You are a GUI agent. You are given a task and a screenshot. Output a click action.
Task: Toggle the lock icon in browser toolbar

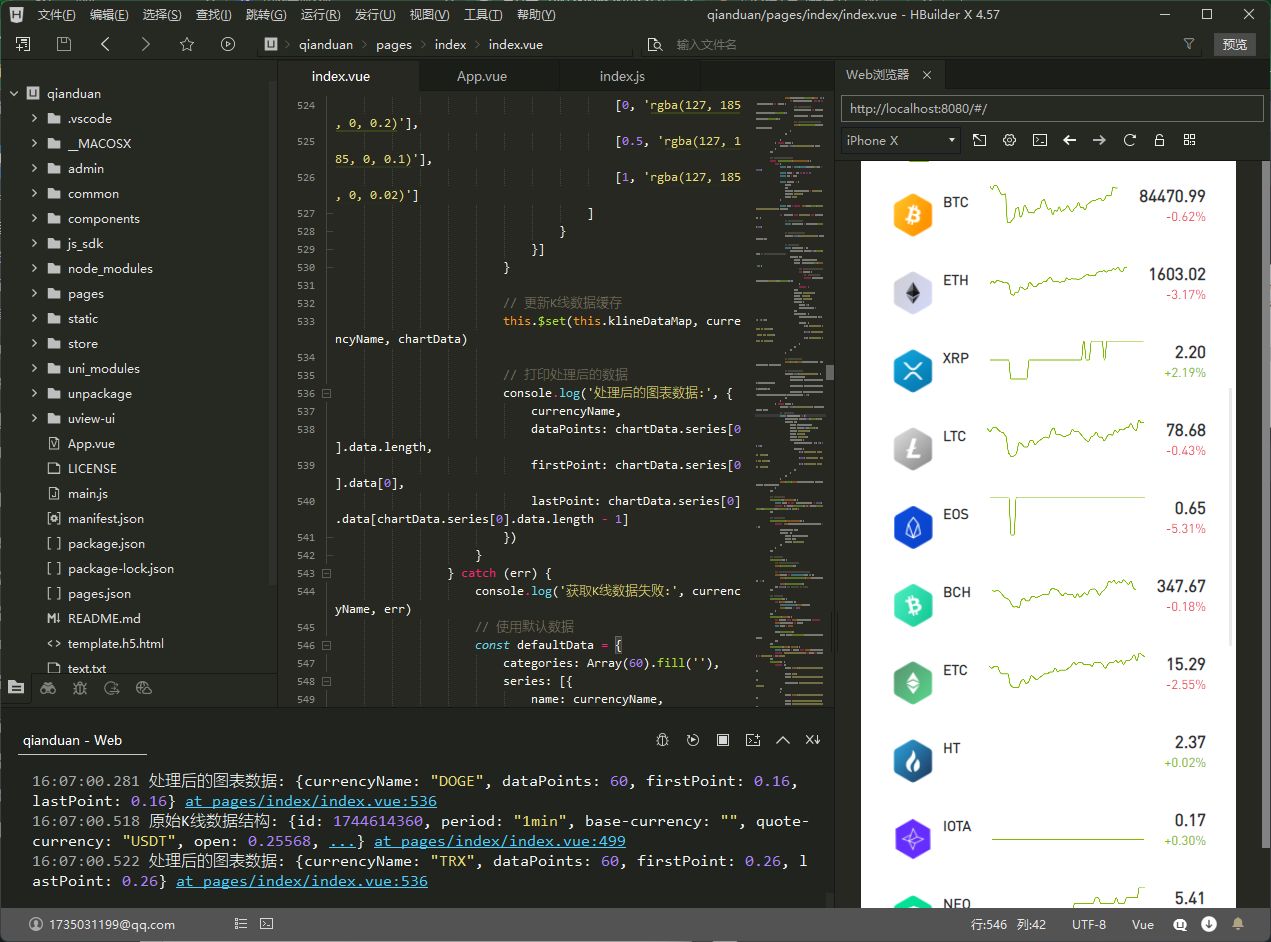coord(1159,140)
